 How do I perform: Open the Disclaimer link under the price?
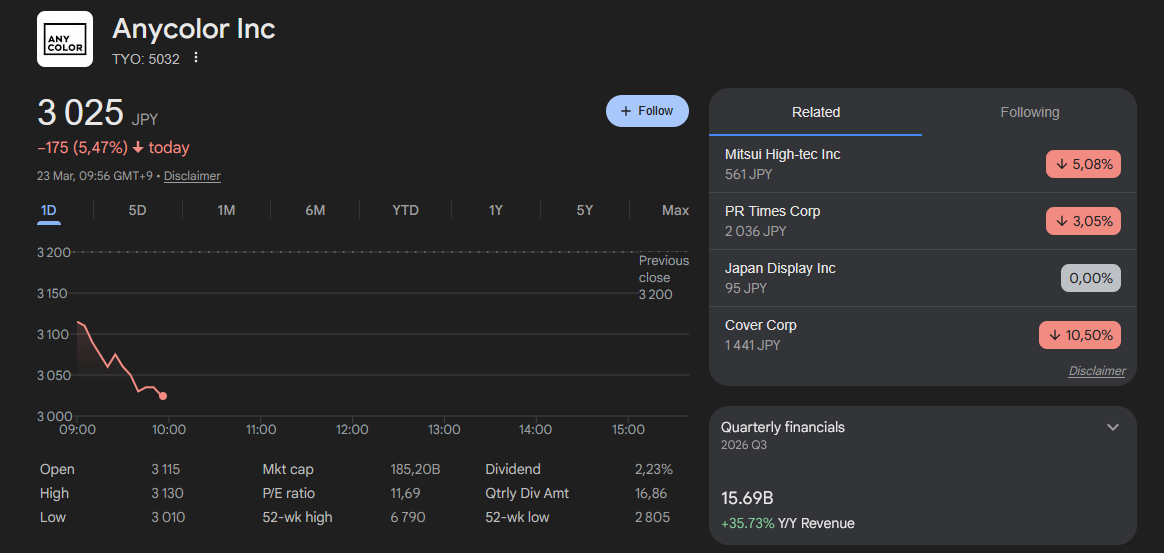192,176
